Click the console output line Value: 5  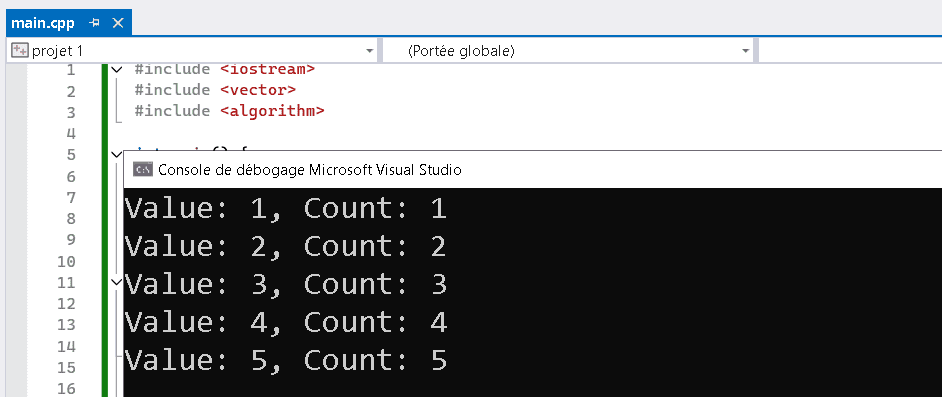coord(286,360)
